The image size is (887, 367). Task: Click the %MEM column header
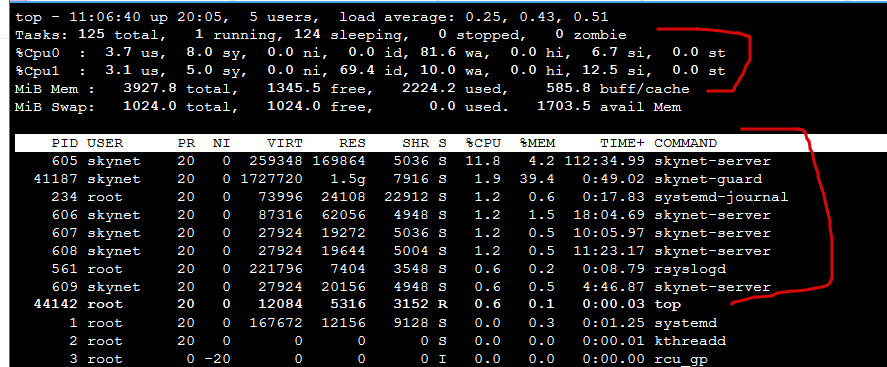[x=537, y=143]
